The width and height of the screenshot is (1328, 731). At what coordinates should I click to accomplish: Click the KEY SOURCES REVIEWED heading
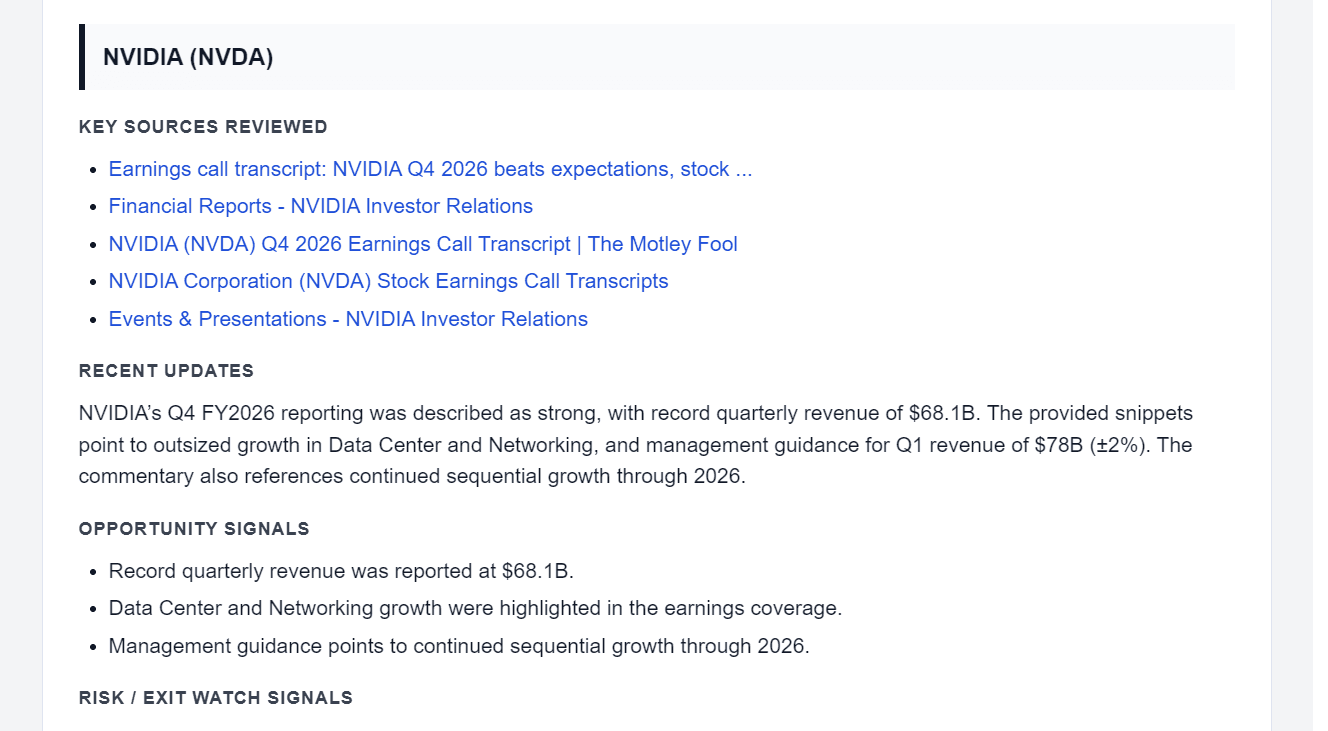click(x=203, y=127)
